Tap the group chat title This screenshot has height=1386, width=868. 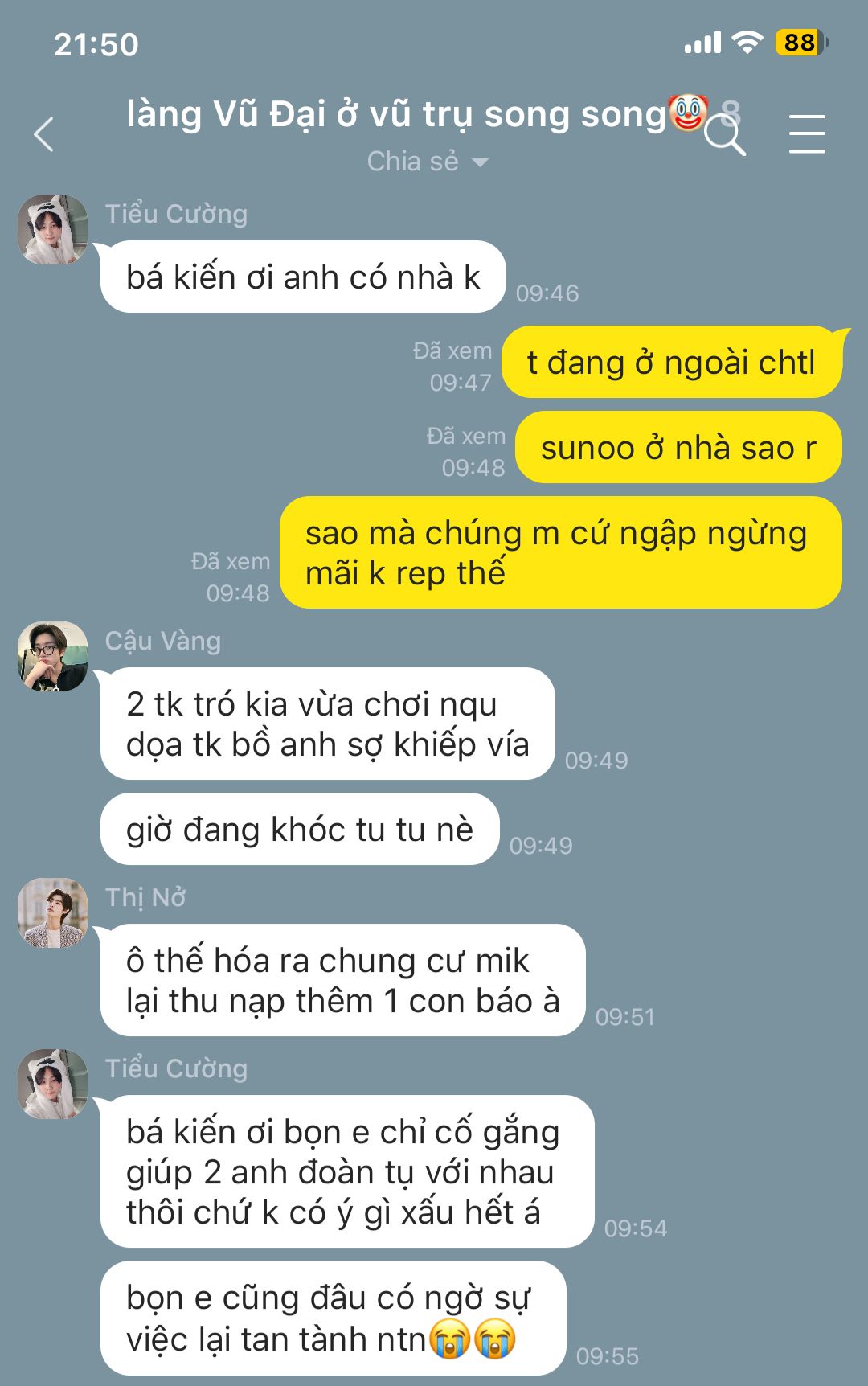(x=397, y=114)
